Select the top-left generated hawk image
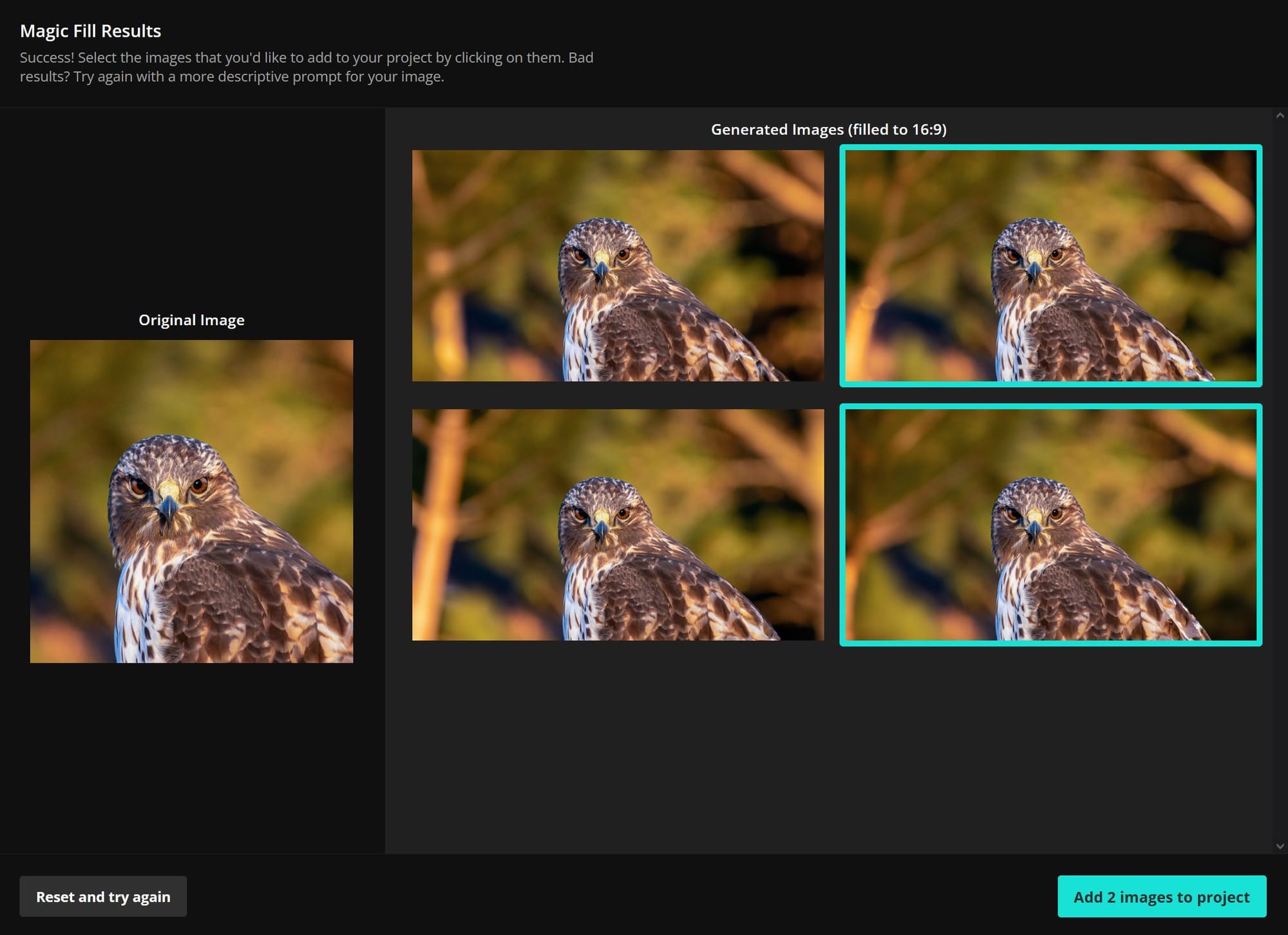 pos(618,265)
